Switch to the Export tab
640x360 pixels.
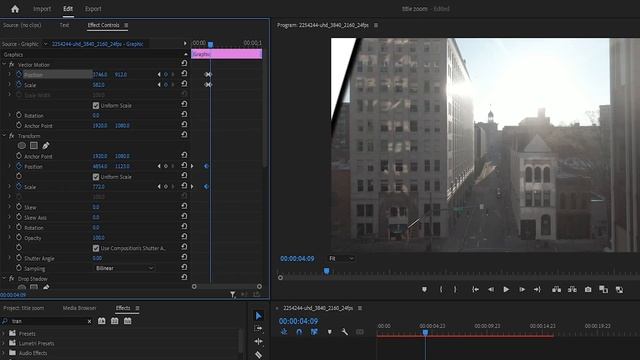point(93,9)
